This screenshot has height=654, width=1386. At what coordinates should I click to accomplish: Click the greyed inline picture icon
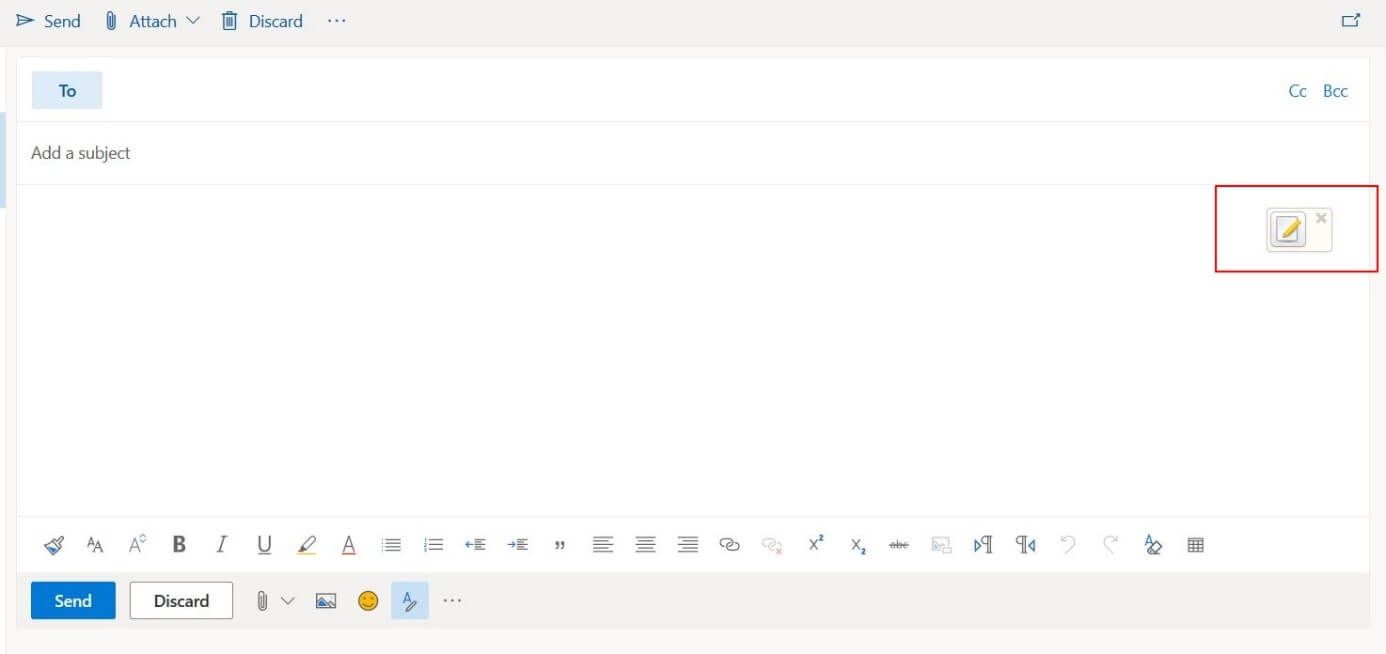point(941,545)
